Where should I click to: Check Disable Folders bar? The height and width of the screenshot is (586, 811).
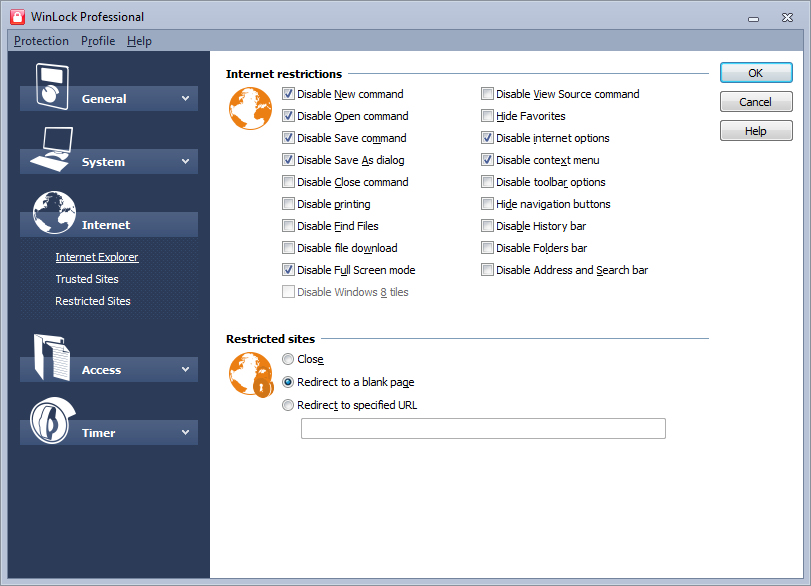pyautogui.click(x=487, y=248)
